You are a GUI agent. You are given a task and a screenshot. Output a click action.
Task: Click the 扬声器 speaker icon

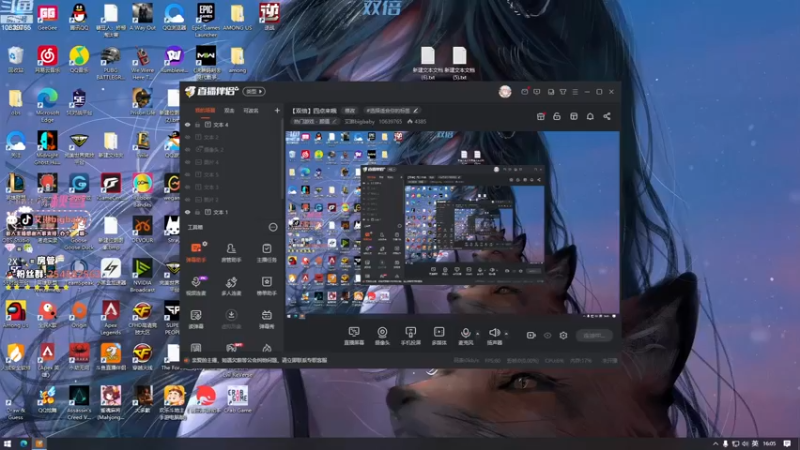point(494,334)
